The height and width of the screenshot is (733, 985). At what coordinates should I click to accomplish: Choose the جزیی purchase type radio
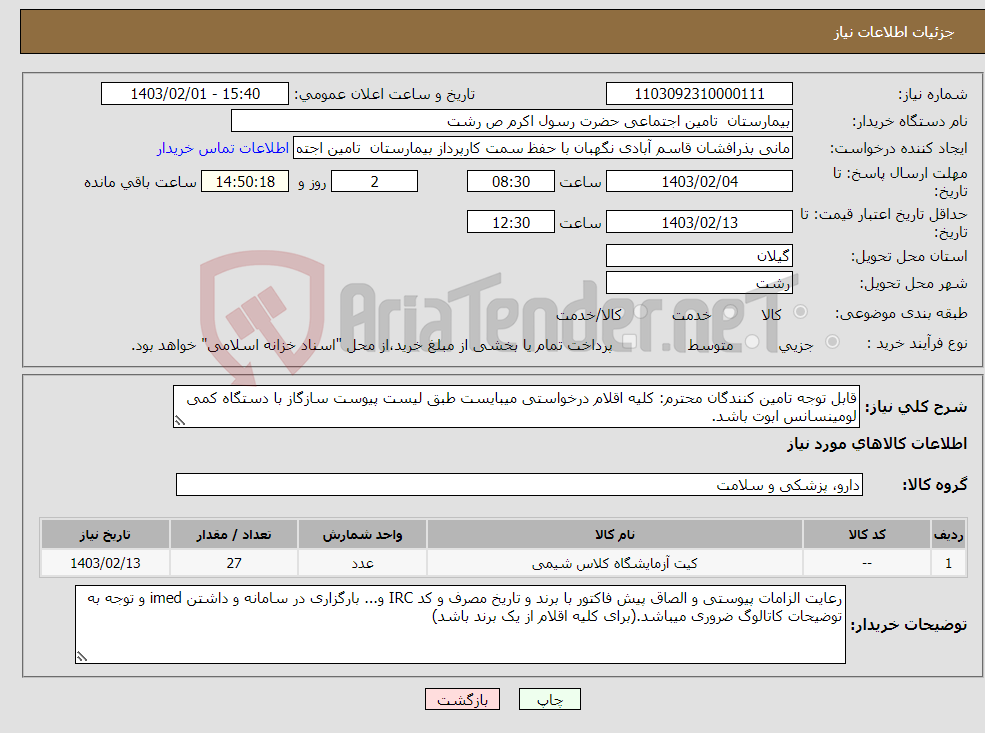[832, 341]
